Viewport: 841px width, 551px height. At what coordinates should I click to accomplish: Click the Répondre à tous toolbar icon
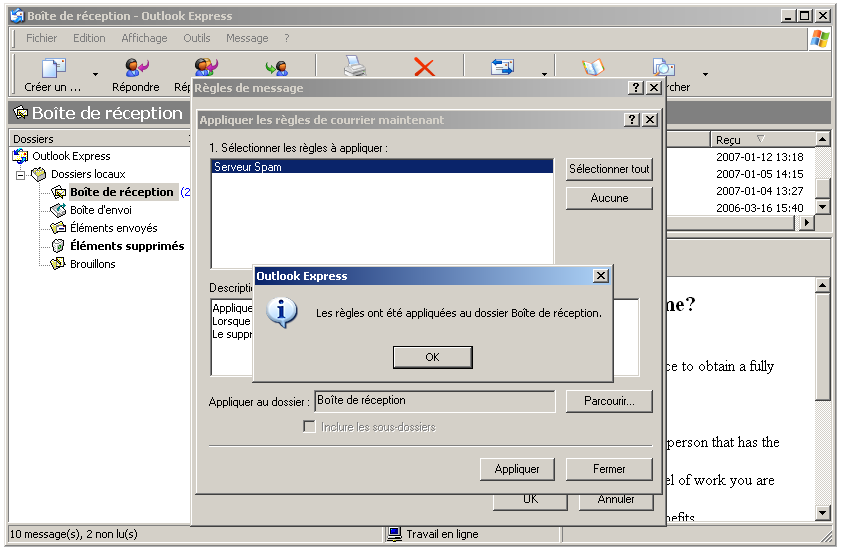point(206,68)
